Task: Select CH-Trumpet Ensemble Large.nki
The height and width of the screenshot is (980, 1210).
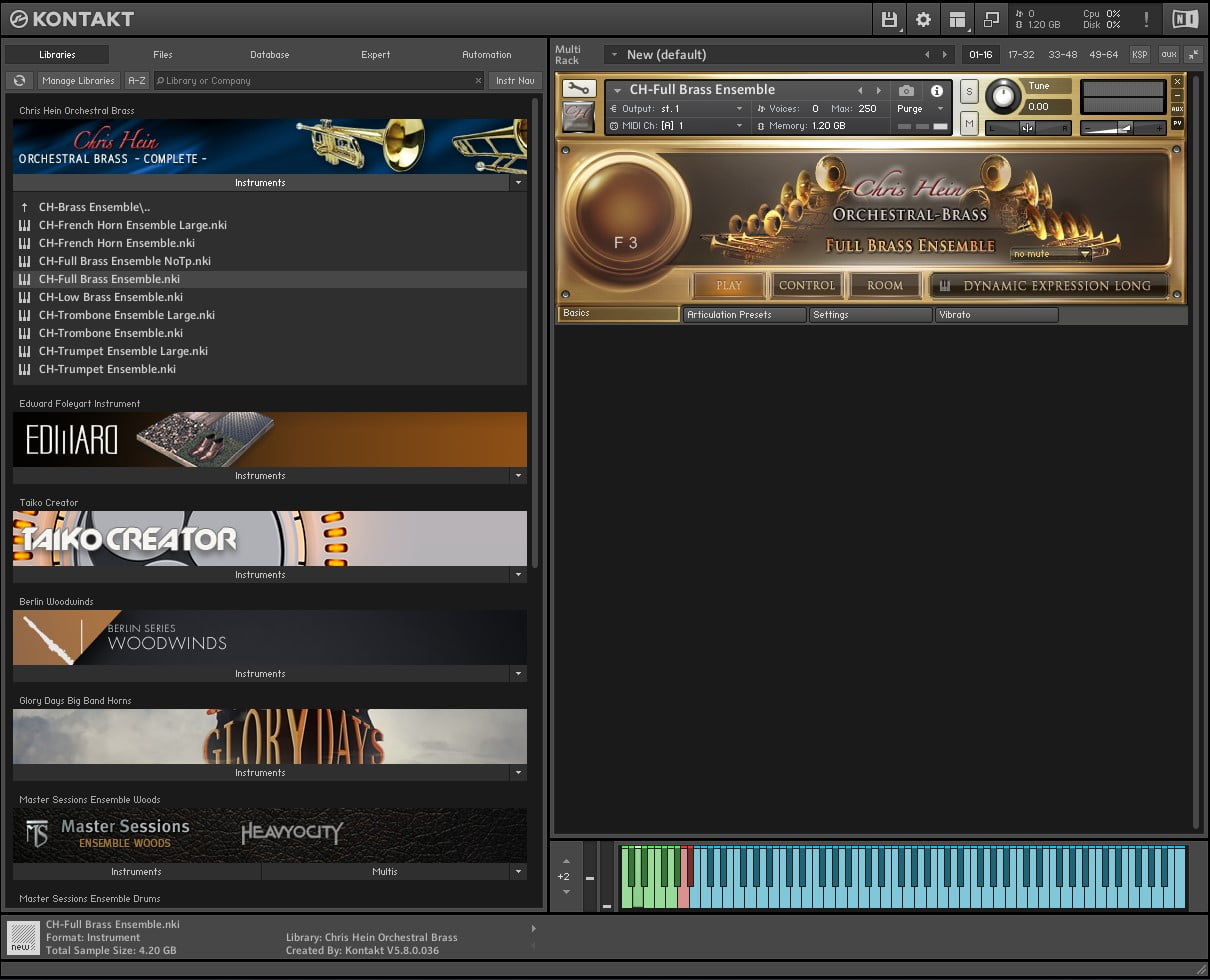Action: coord(270,351)
